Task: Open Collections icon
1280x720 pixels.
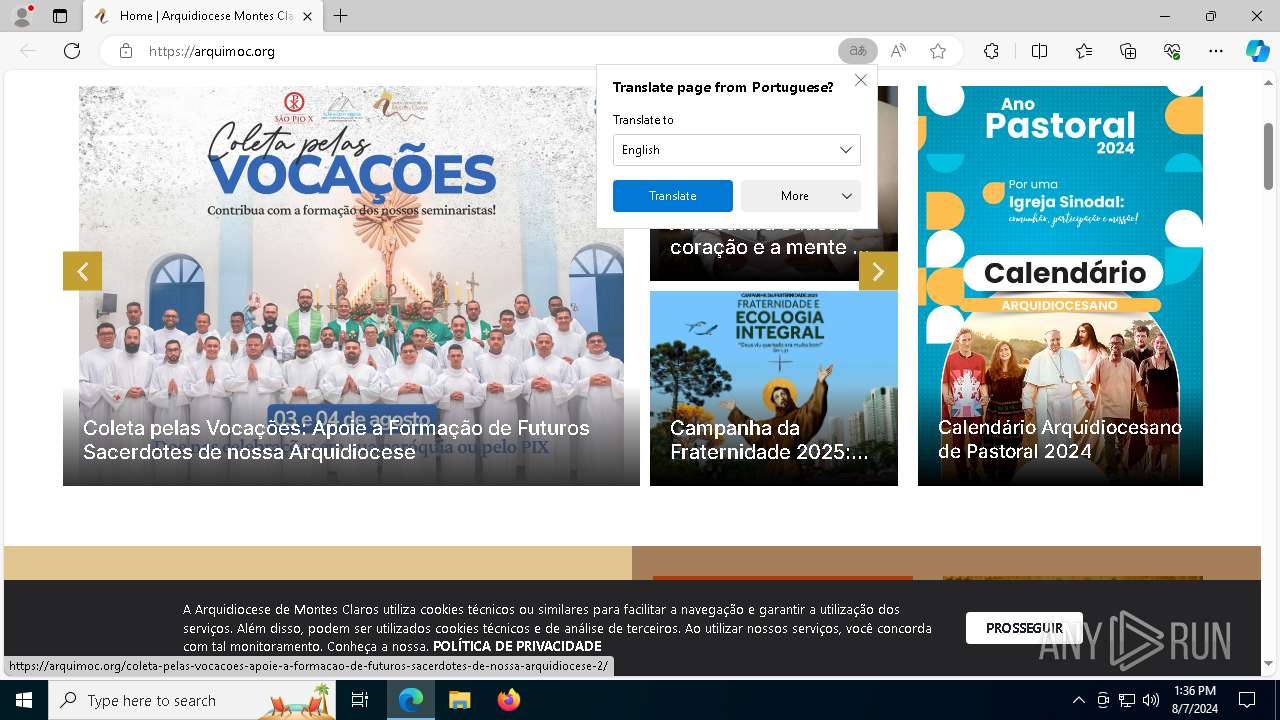Action: (x=1128, y=51)
